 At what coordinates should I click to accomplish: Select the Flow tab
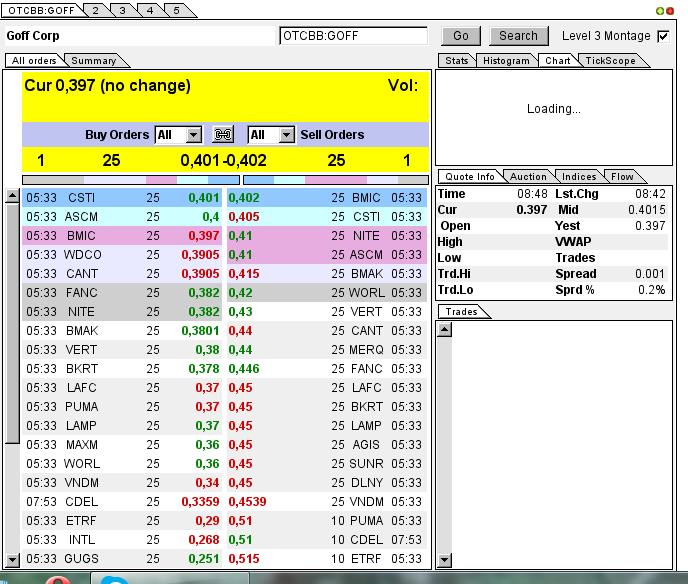click(622, 176)
